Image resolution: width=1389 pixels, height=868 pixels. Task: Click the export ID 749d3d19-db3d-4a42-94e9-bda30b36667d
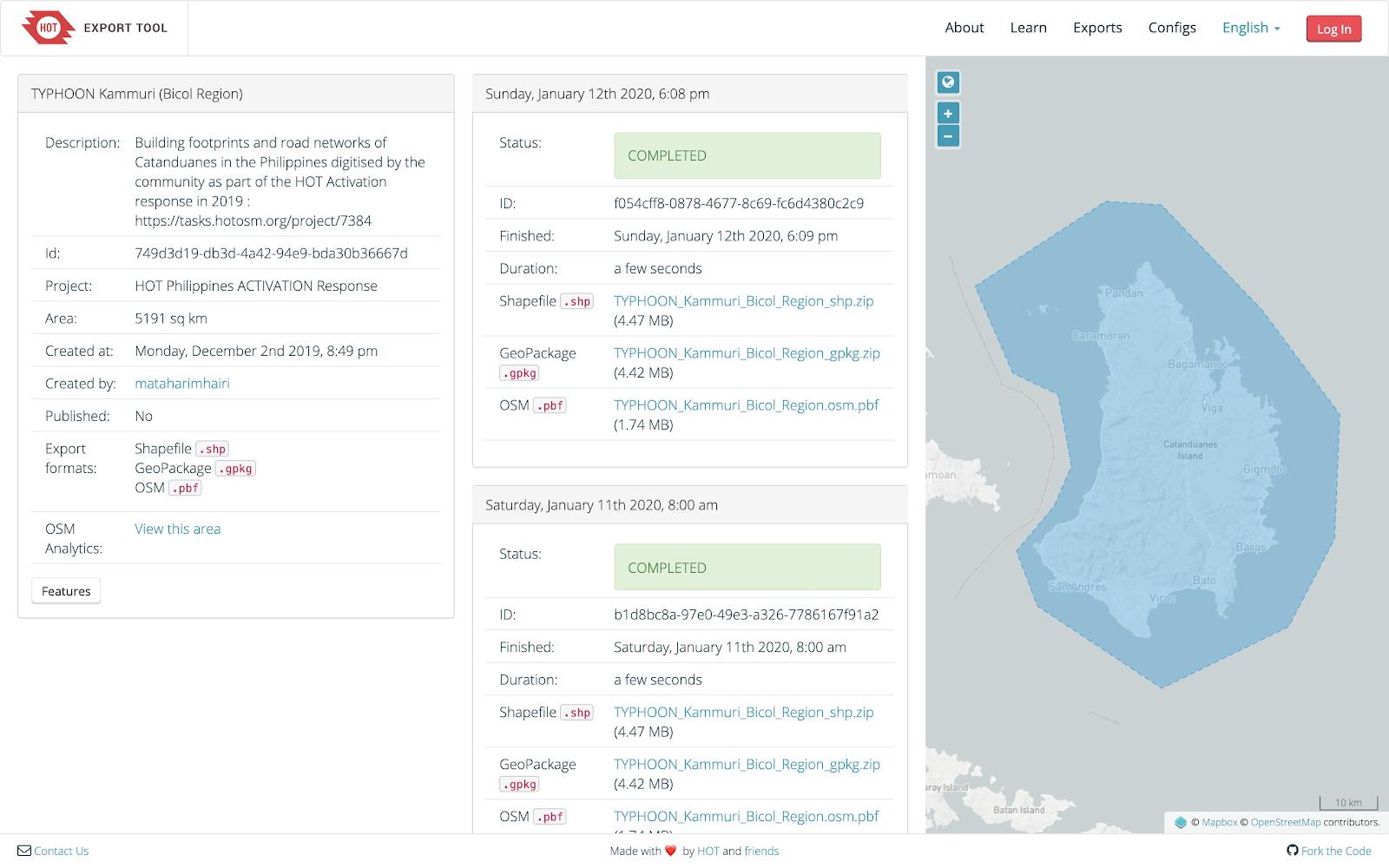point(271,253)
